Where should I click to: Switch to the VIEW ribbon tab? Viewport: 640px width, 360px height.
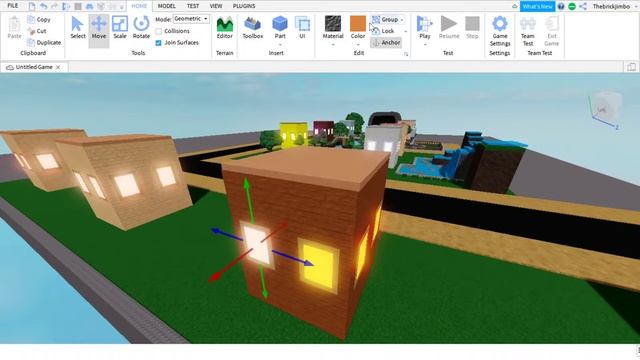(x=216, y=6)
